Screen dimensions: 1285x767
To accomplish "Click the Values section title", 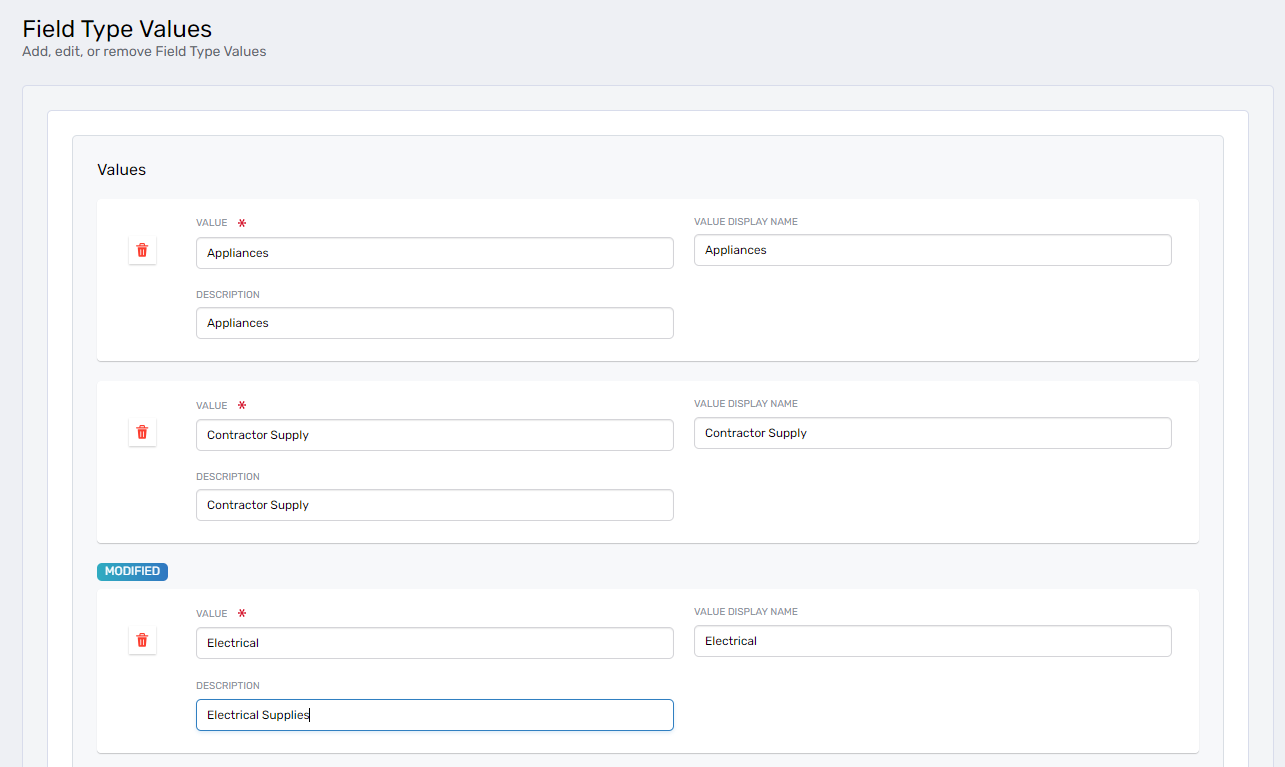I will [x=121, y=170].
